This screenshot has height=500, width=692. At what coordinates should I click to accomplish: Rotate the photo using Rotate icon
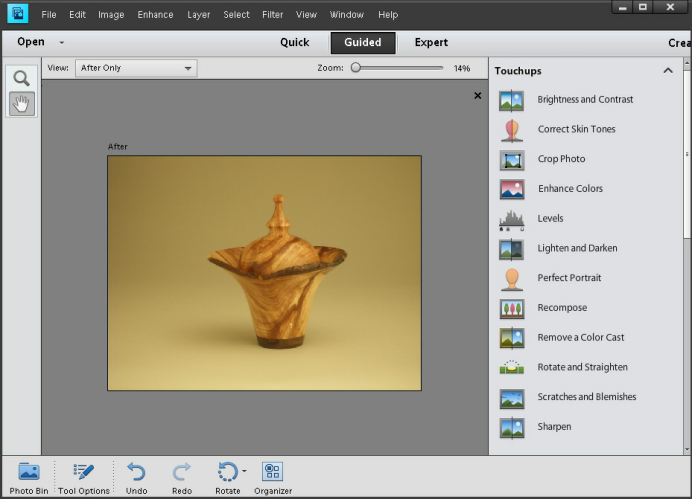point(226,472)
